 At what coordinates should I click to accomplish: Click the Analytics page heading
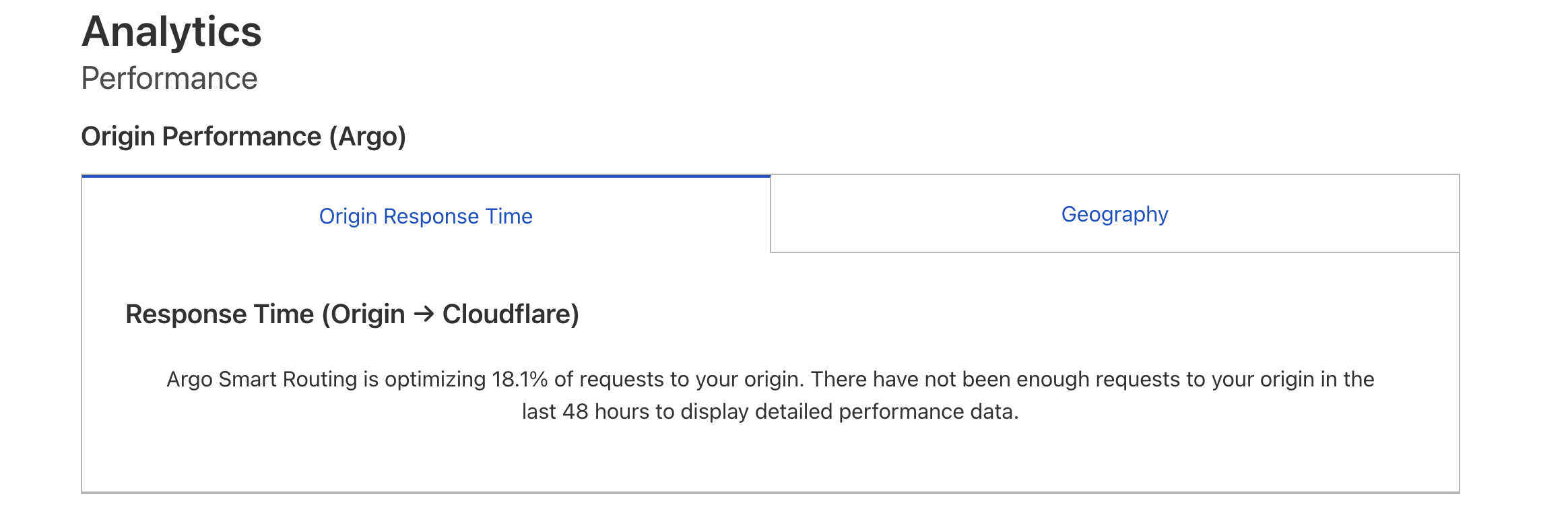point(172,32)
